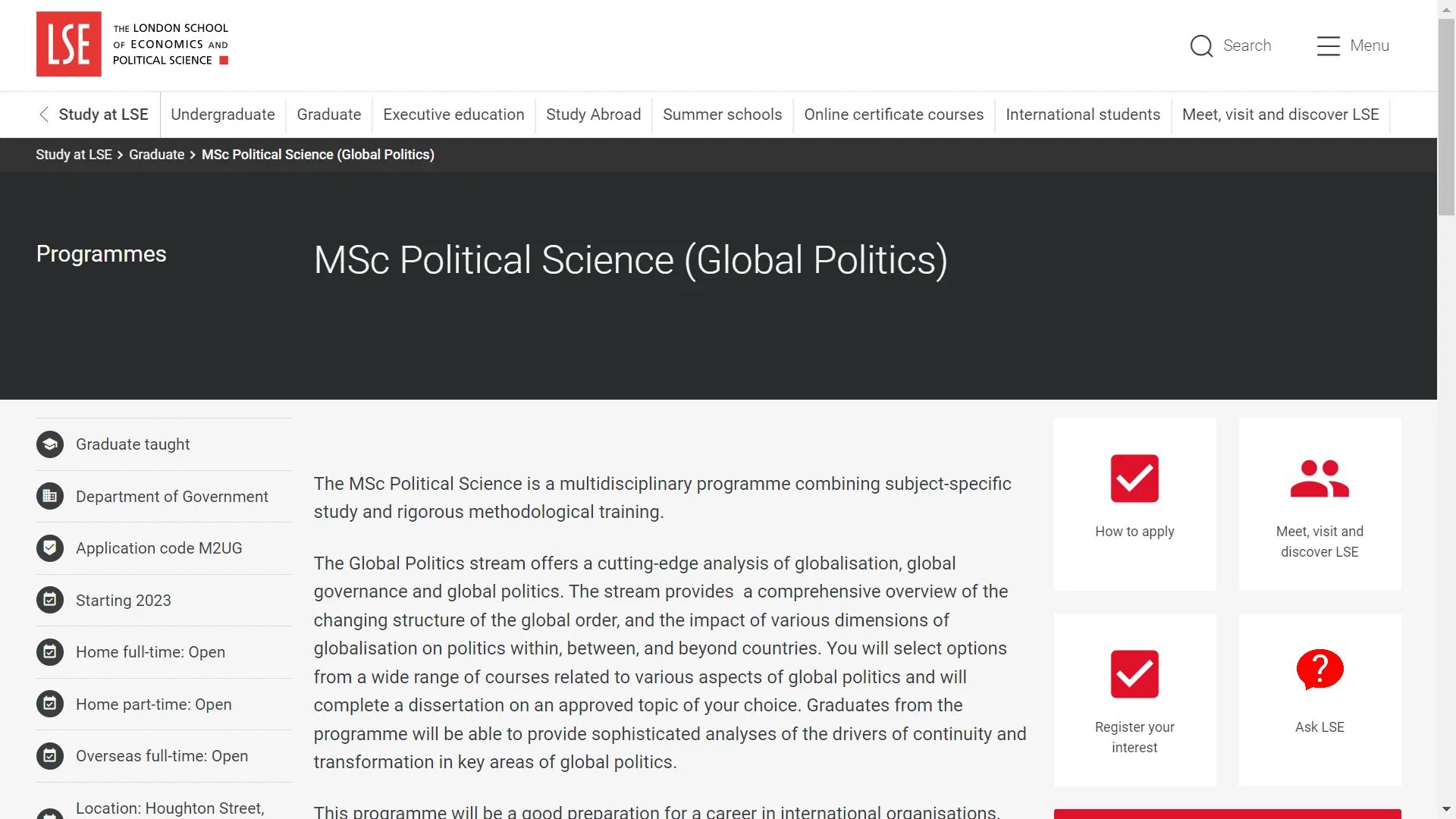Viewport: 1456px width, 819px height.
Task: Open the Search magnifier icon
Action: (1201, 45)
